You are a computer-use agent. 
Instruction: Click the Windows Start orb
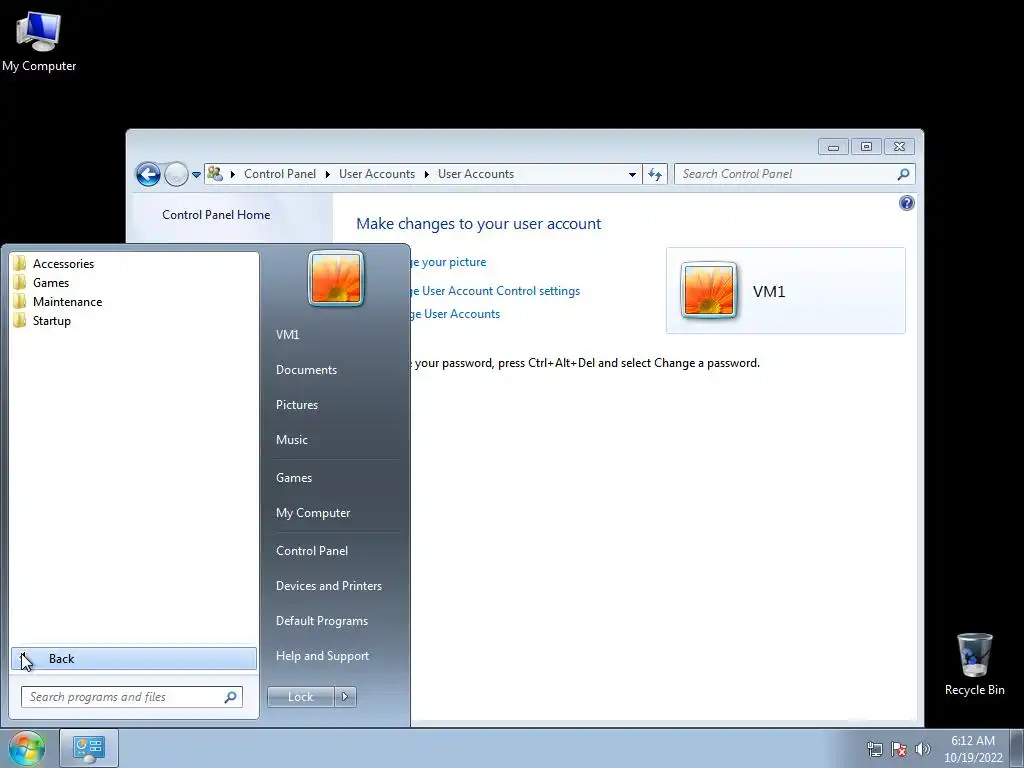coord(26,748)
